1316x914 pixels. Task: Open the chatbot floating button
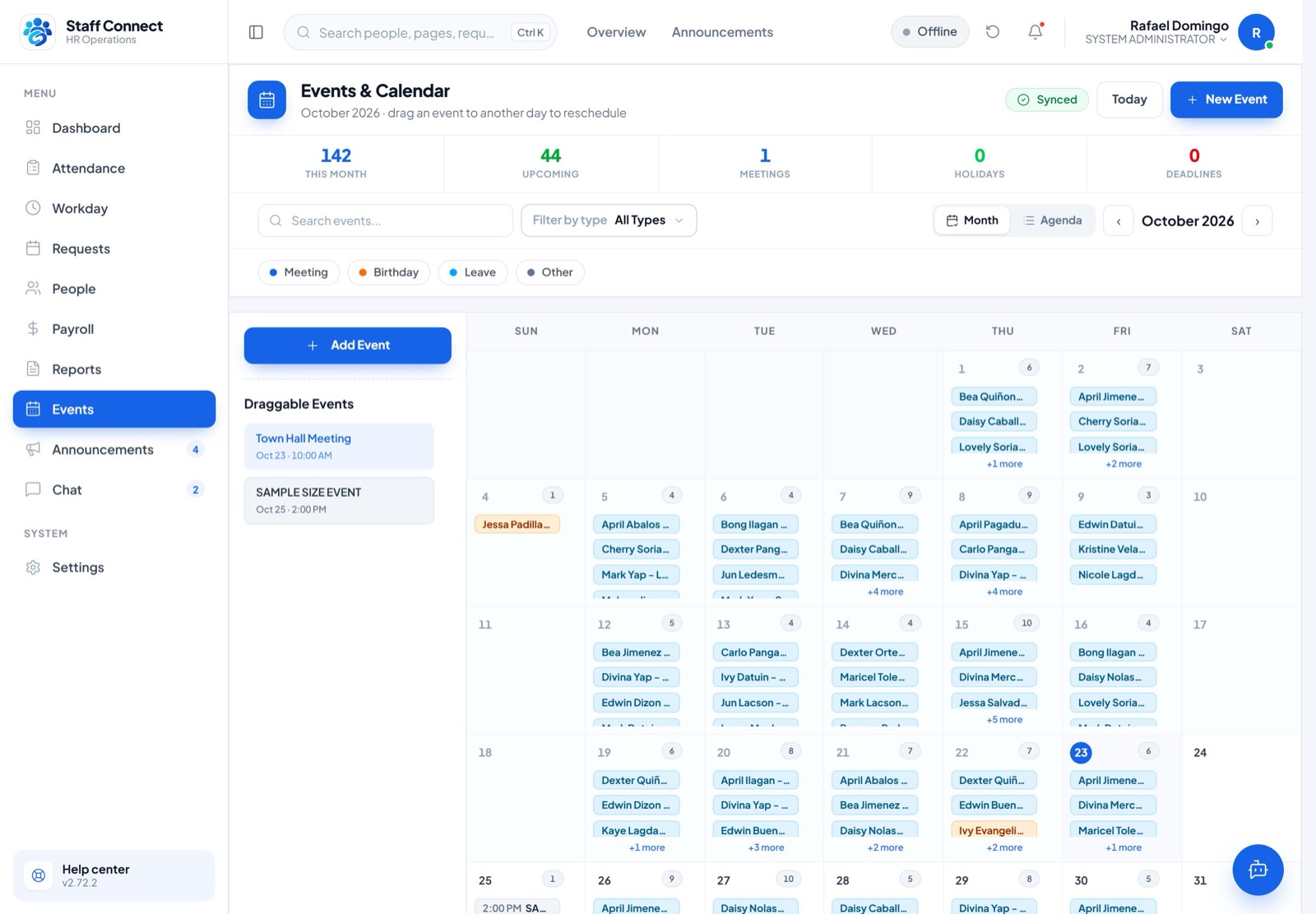tap(1258, 870)
